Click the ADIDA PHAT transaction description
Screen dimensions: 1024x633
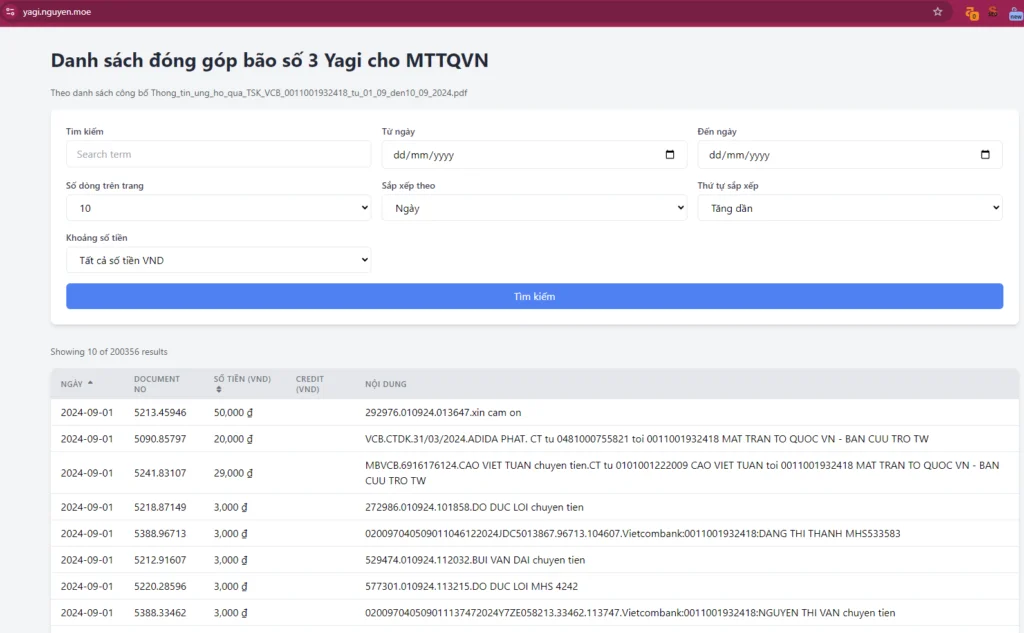pos(647,439)
